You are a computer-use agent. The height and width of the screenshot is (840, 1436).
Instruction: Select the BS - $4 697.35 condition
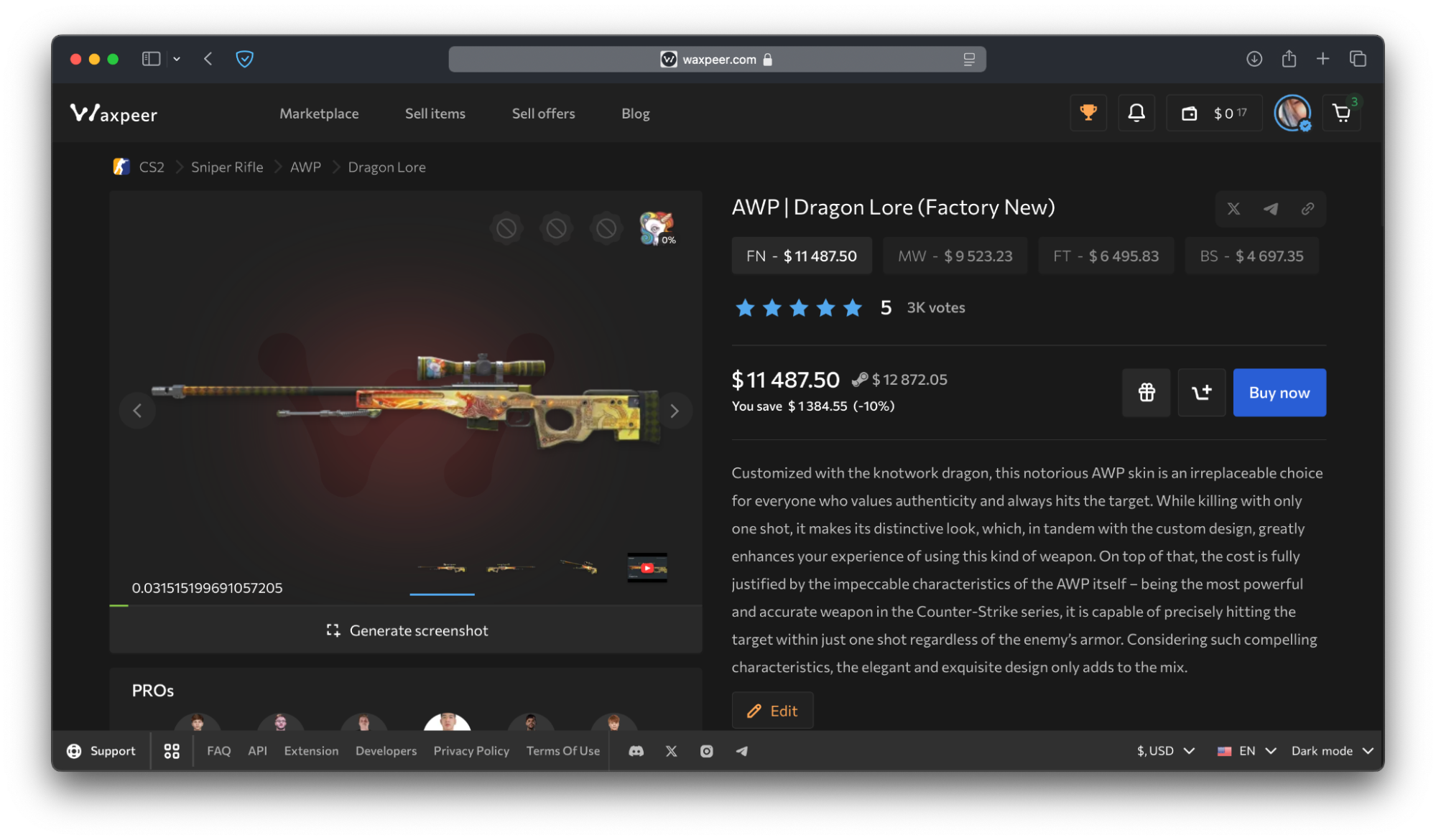pos(1252,256)
